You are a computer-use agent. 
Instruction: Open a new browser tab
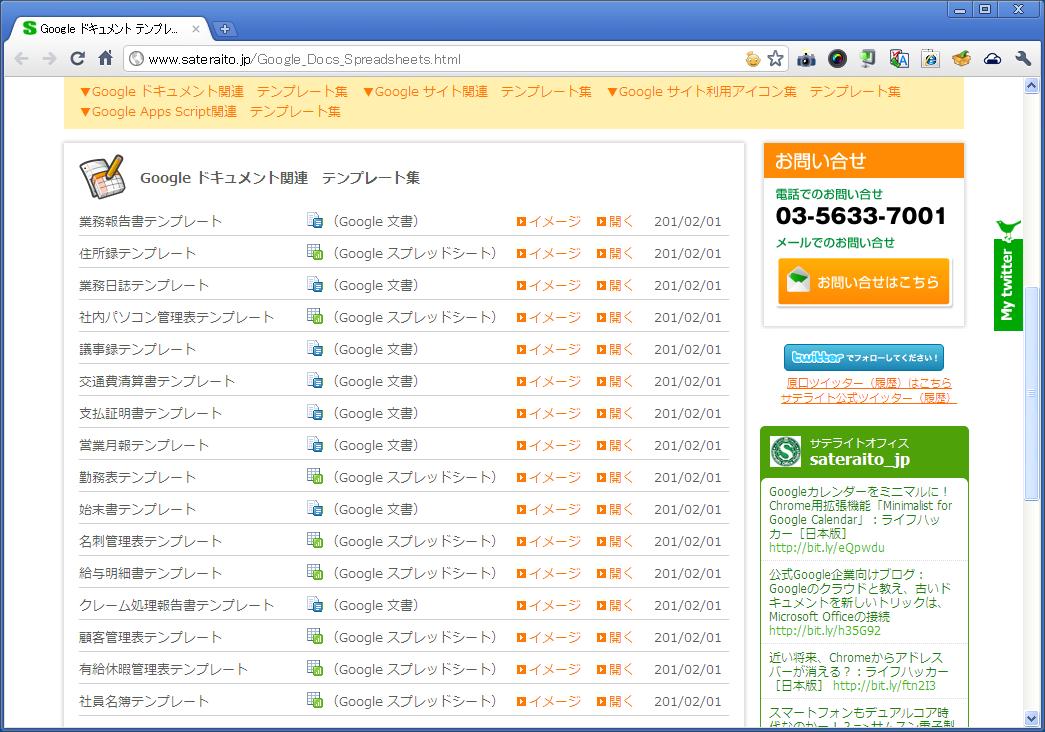pyautogui.click(x=225, y=29)
